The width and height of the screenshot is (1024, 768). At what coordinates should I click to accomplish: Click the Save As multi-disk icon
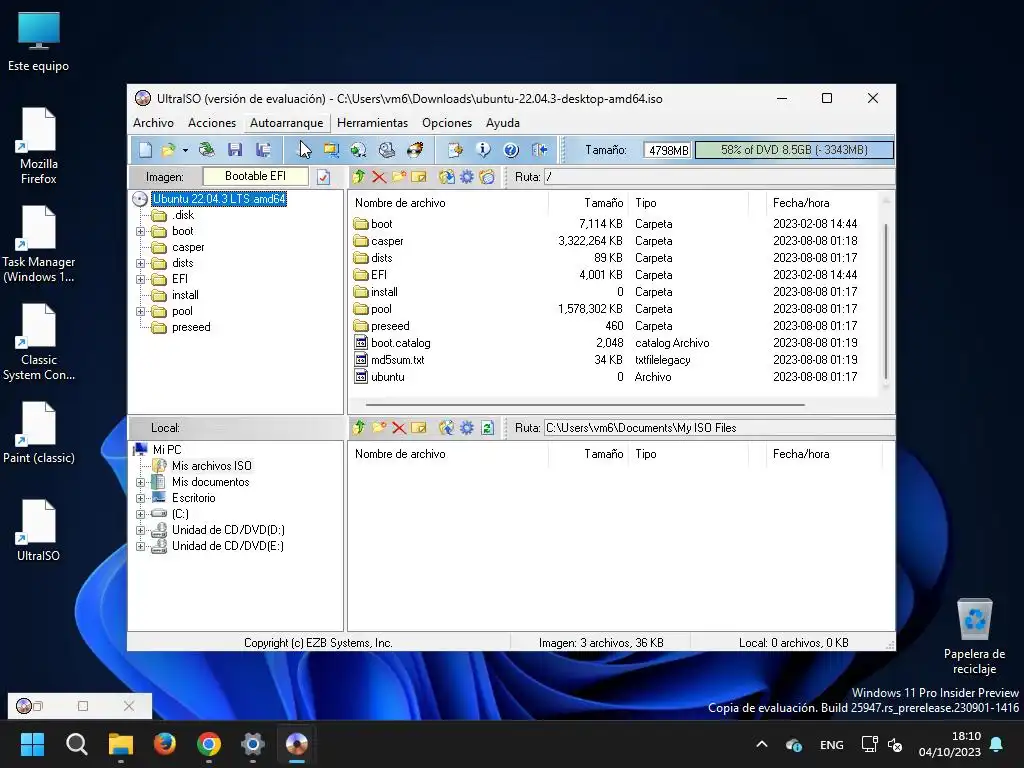(x=263, y=150)
